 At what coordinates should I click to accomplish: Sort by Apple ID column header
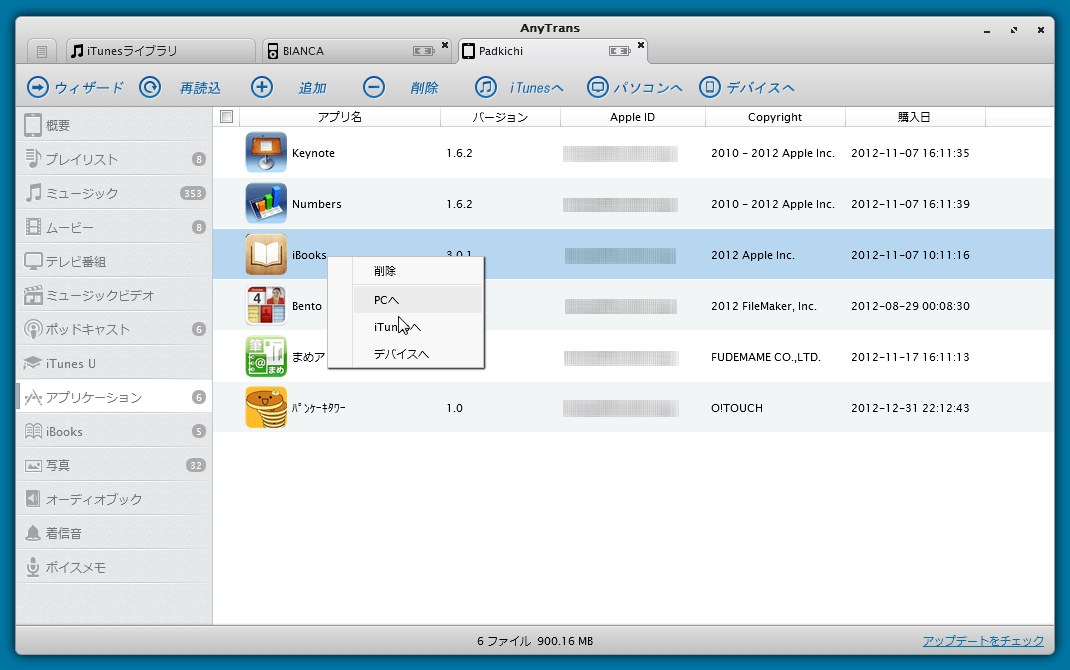[x=633, y=117]
